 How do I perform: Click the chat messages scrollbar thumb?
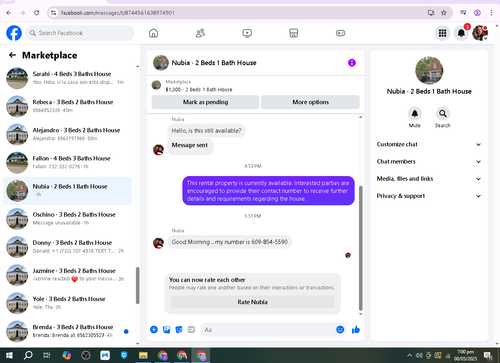pyautogui.click(x=360, y=248)
